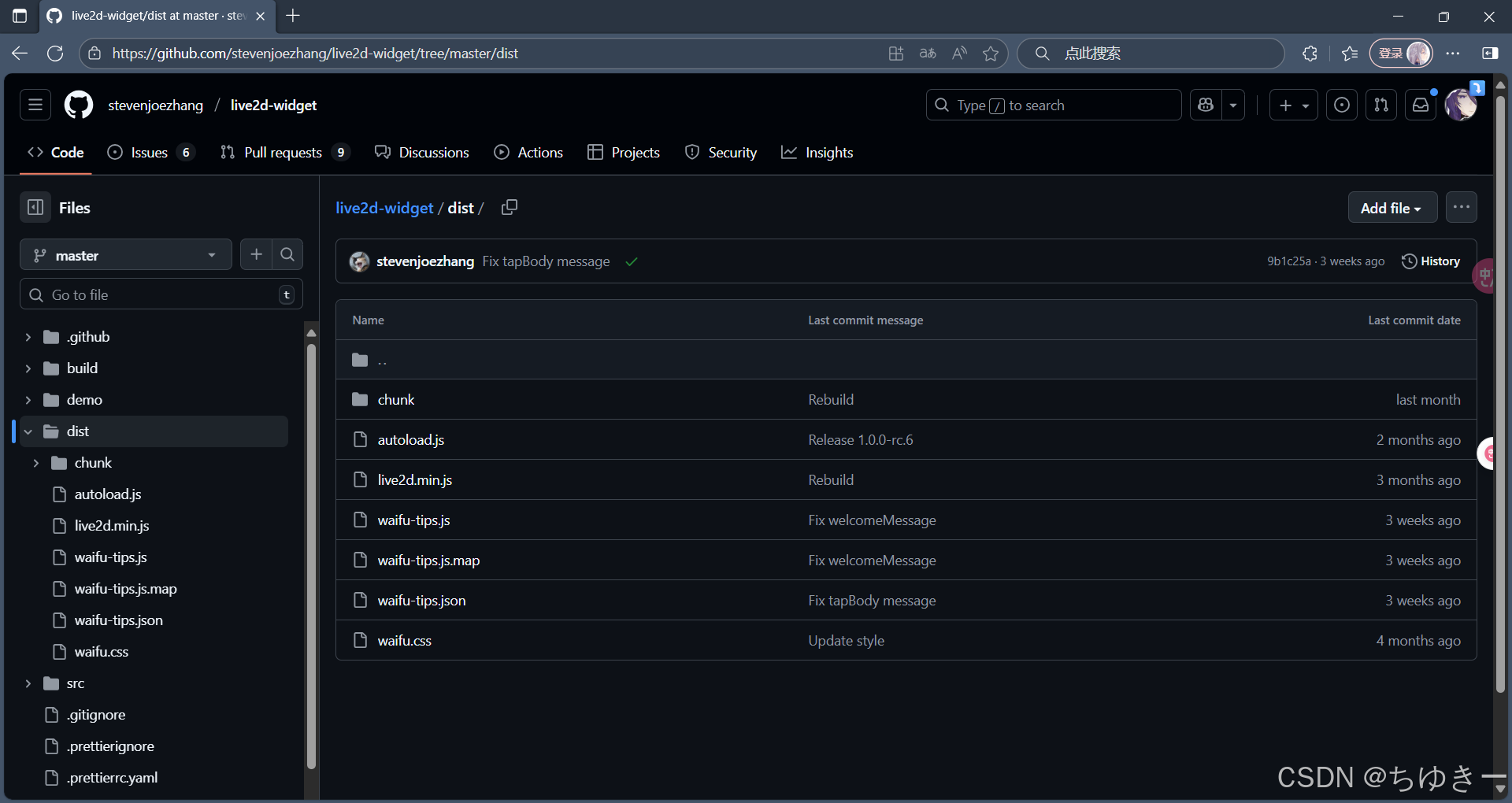Switch to the Insights tab

pyautogui.click(x=817, y=152)
